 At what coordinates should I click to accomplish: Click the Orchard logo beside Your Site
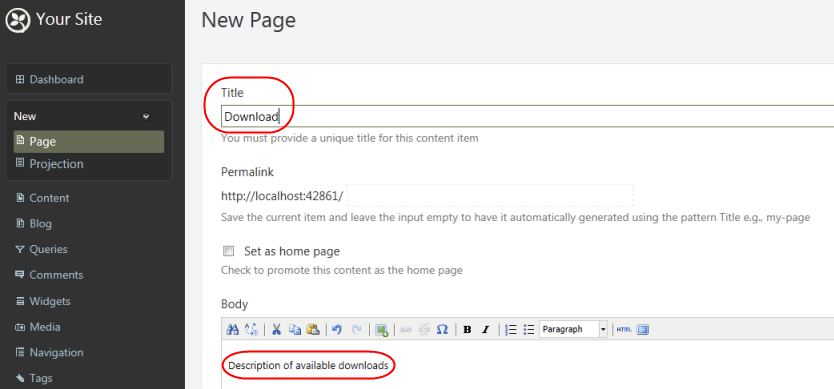click(x=18, y=20)
